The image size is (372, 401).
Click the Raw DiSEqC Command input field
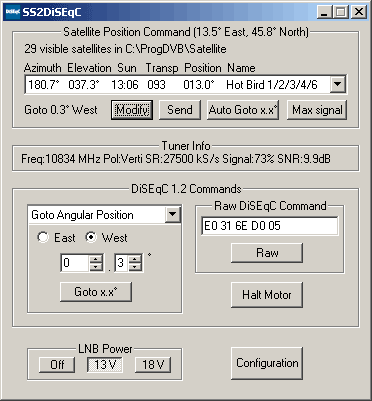coord(270,226)
